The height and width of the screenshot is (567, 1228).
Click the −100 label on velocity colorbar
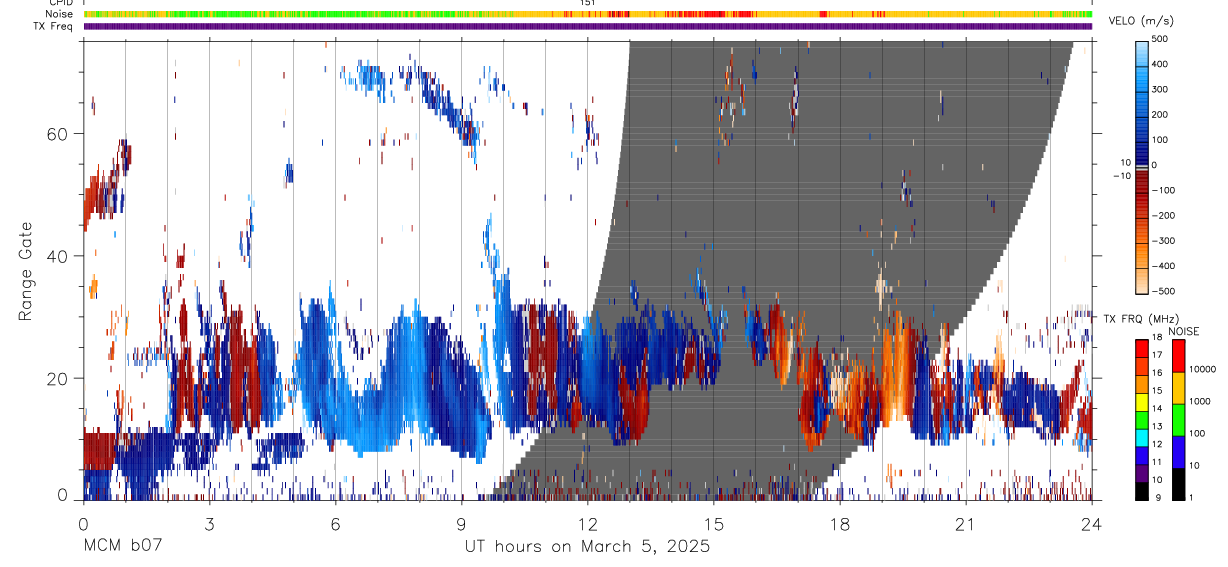pyautogui.click(x=1164, y=190)
